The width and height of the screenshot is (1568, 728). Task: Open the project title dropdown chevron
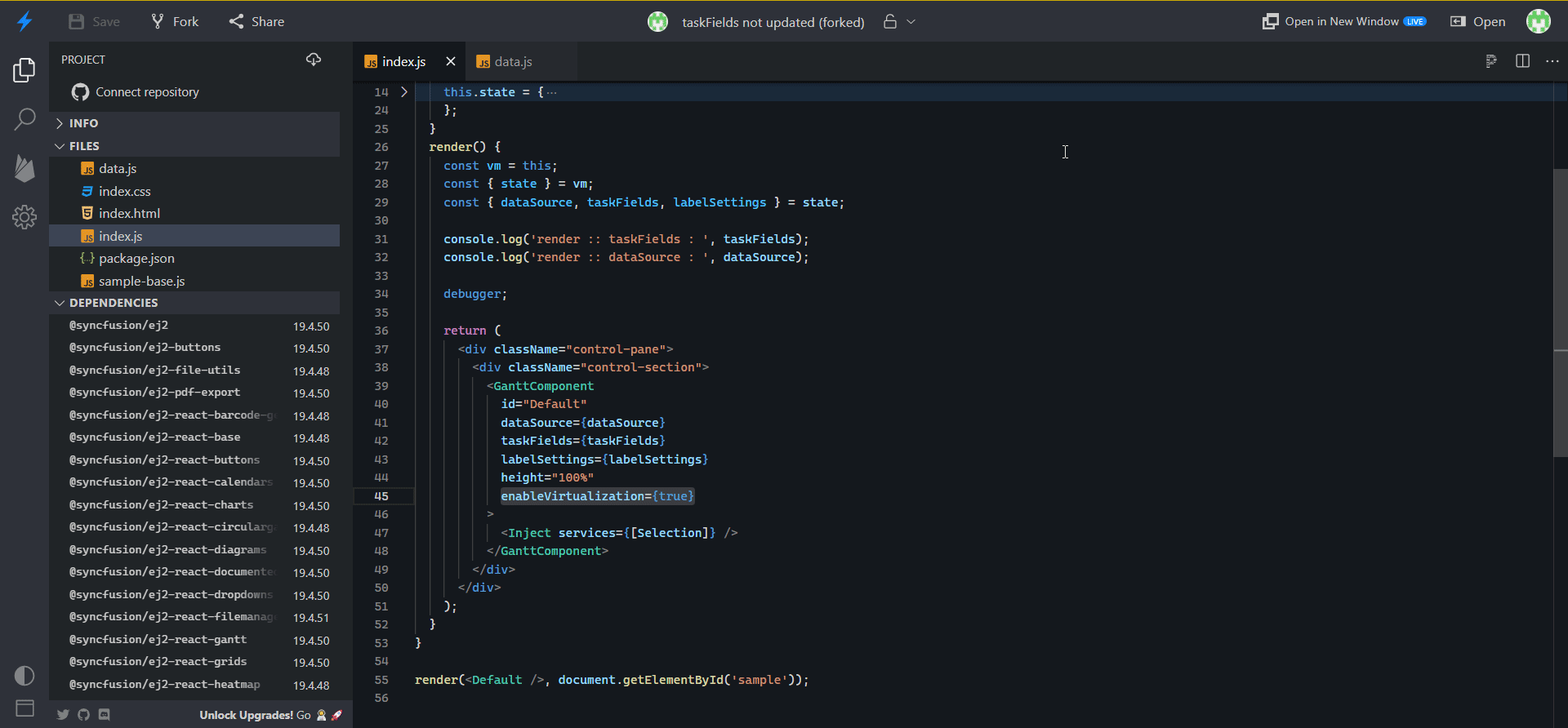click(x=911, y=22)
